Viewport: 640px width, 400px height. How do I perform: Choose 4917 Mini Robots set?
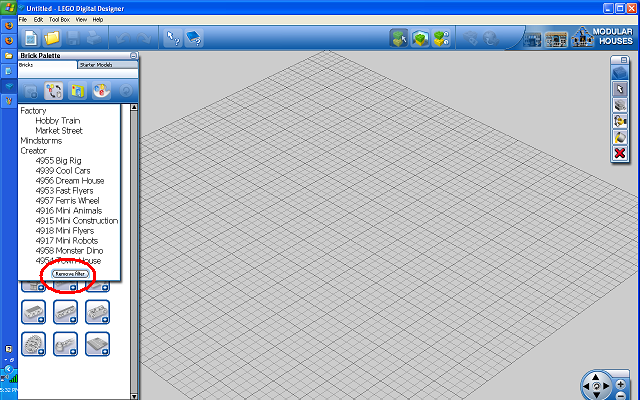click(67, 241)
